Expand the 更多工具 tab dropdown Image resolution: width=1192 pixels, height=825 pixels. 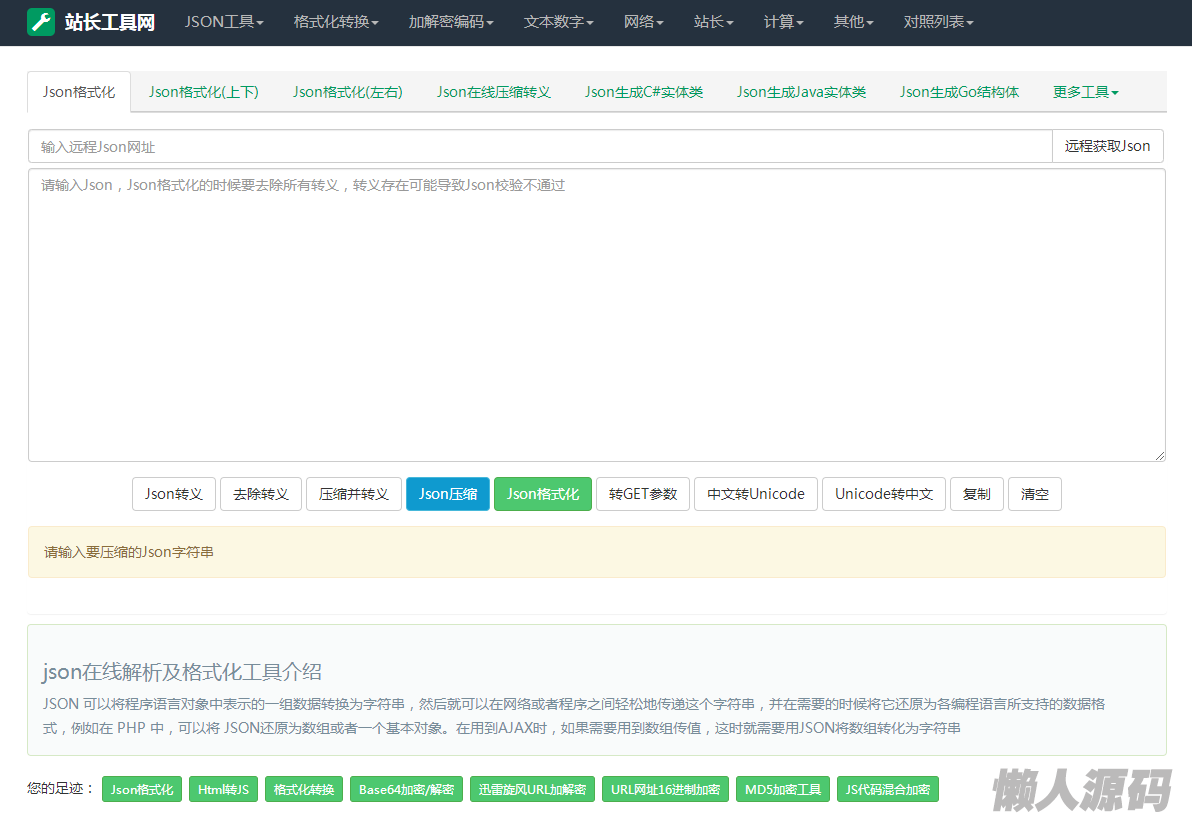pyautogui.click(x=1085, y=92)
